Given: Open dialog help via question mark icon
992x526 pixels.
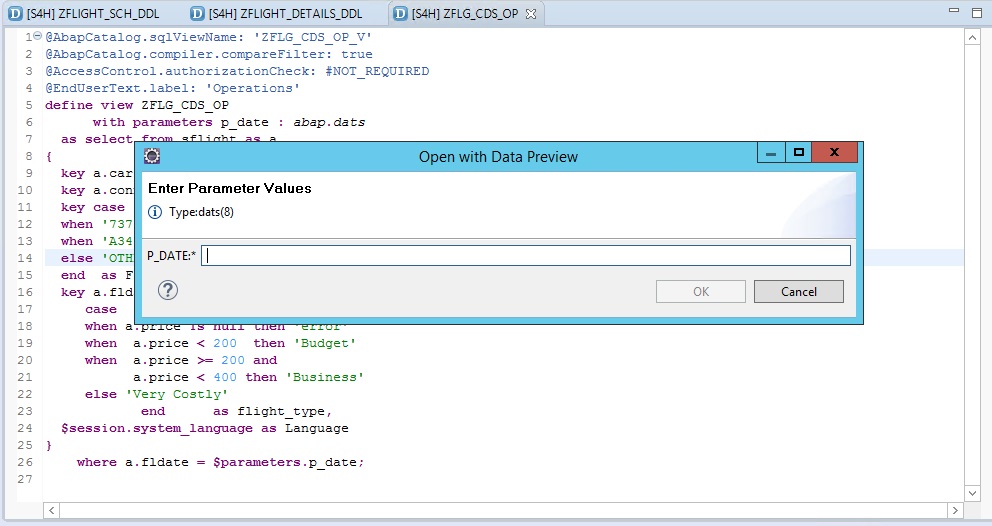Looking at the screenshot, I should click(168, 291).
